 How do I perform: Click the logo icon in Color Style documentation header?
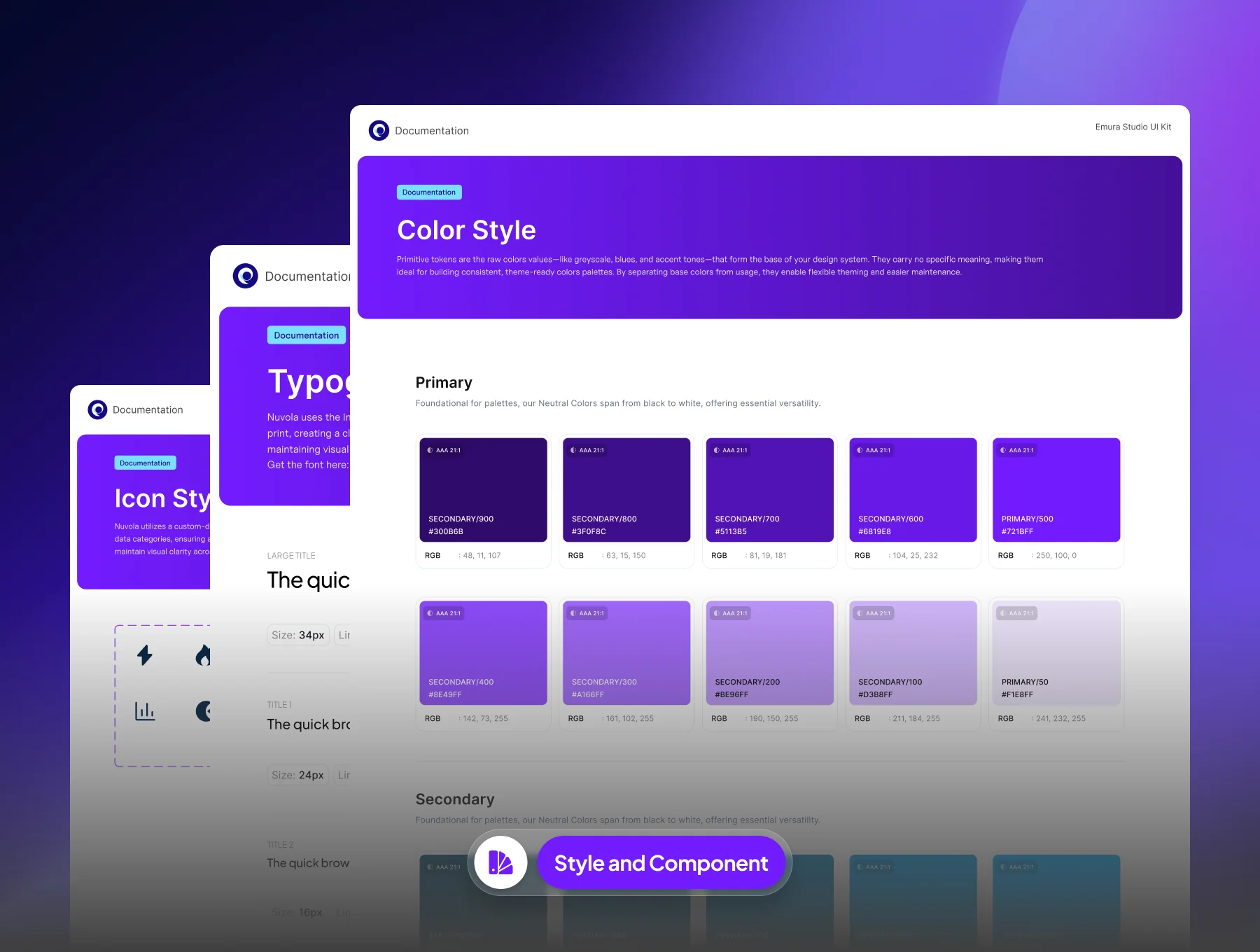pyautogui.click(x=379, y=130)
